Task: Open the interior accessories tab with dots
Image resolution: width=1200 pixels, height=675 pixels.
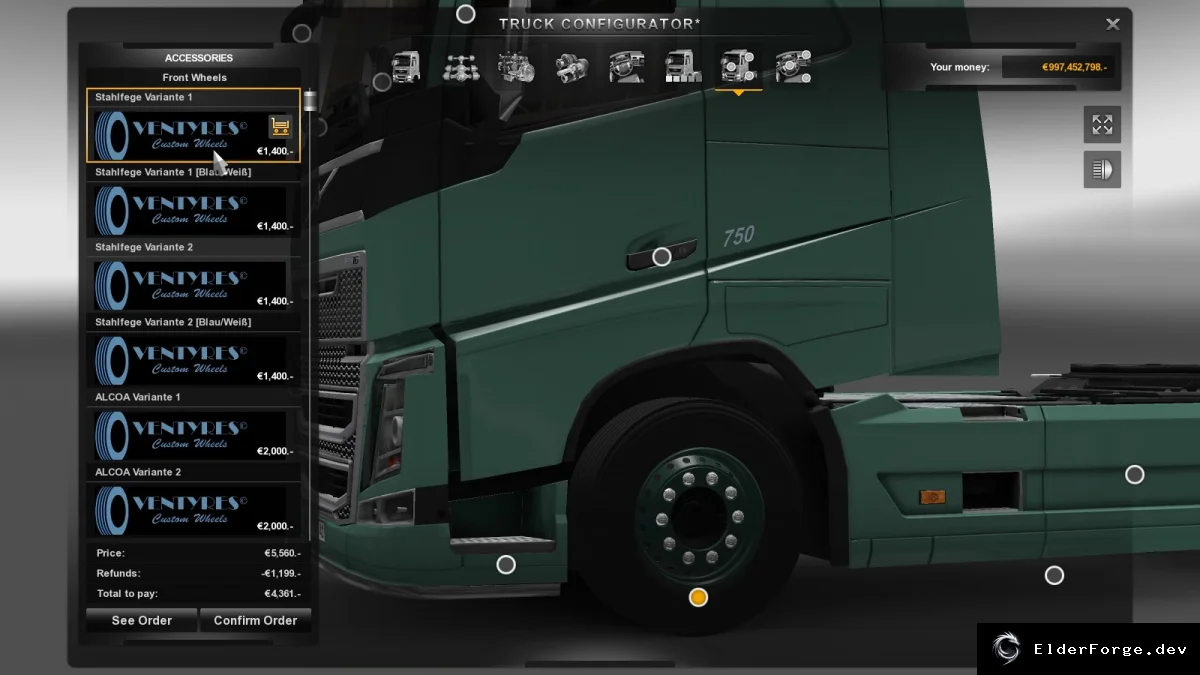Action: (793, 67)
